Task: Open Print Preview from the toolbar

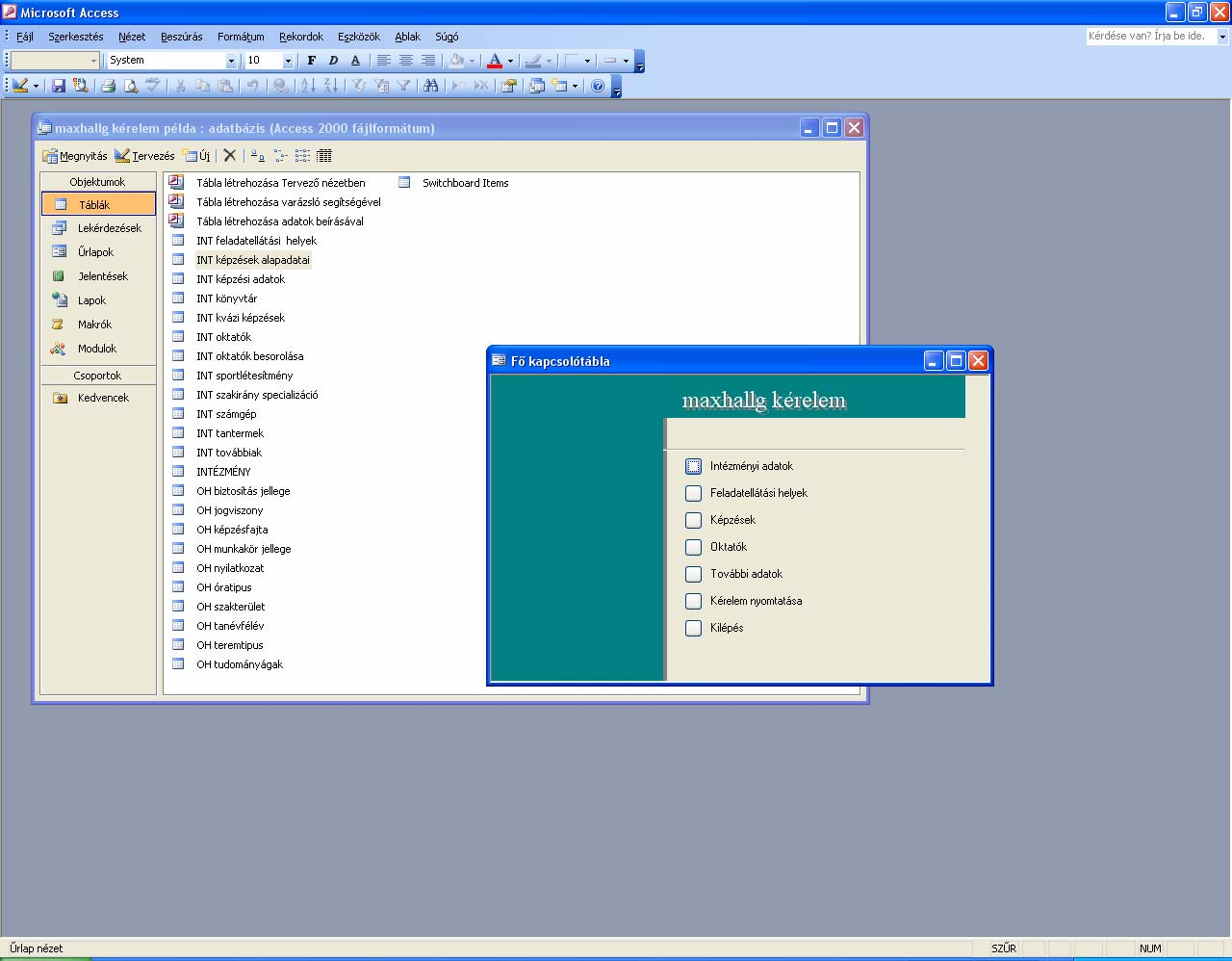Action: [x=131, y=86]
